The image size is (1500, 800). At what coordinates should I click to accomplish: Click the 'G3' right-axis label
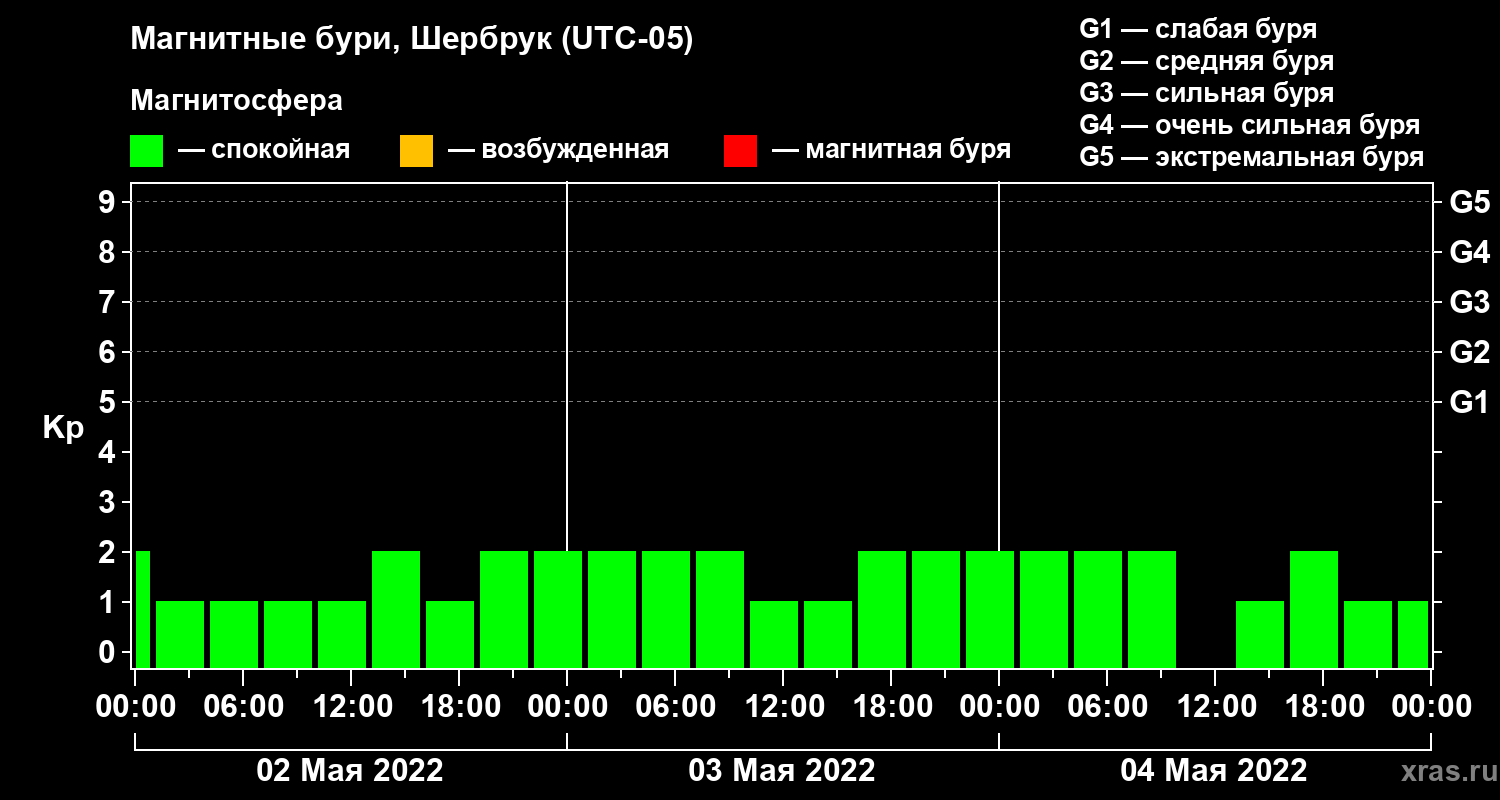coord(1469,302)
